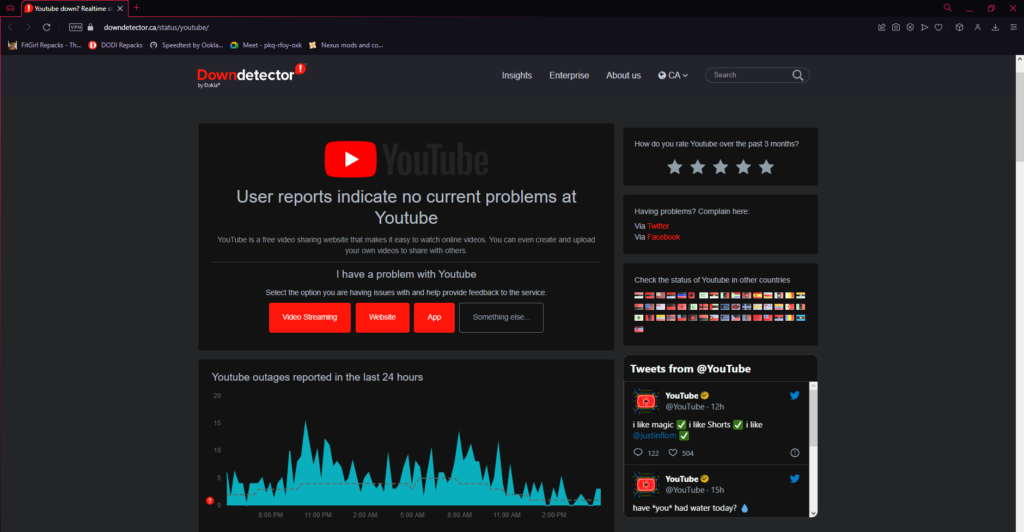
Task: Like the tweet with 504 hearts
Action: (673, 452)
